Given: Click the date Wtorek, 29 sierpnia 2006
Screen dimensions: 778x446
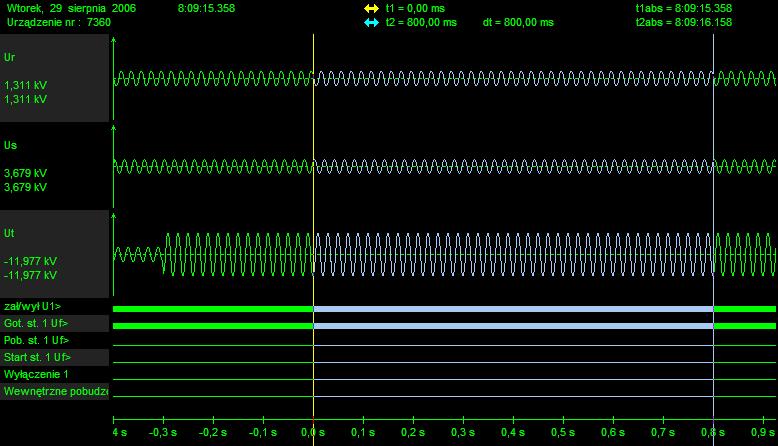Looking at the screenshot, I should click(x=71, y=8).
